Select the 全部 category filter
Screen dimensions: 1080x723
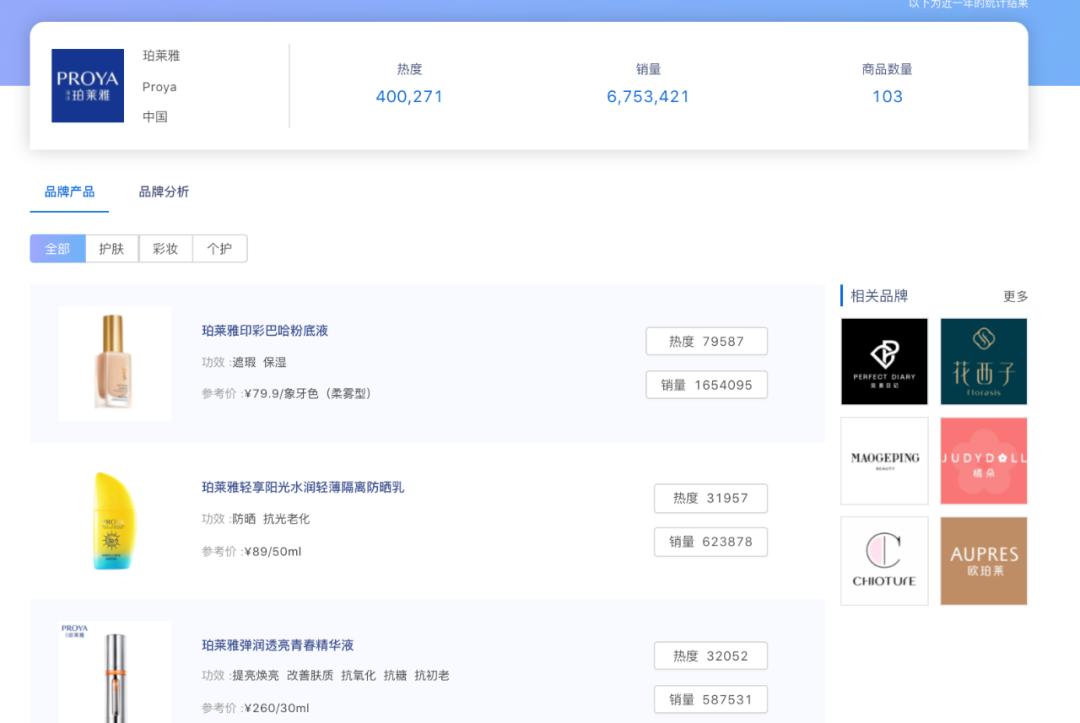pos(58,249)
